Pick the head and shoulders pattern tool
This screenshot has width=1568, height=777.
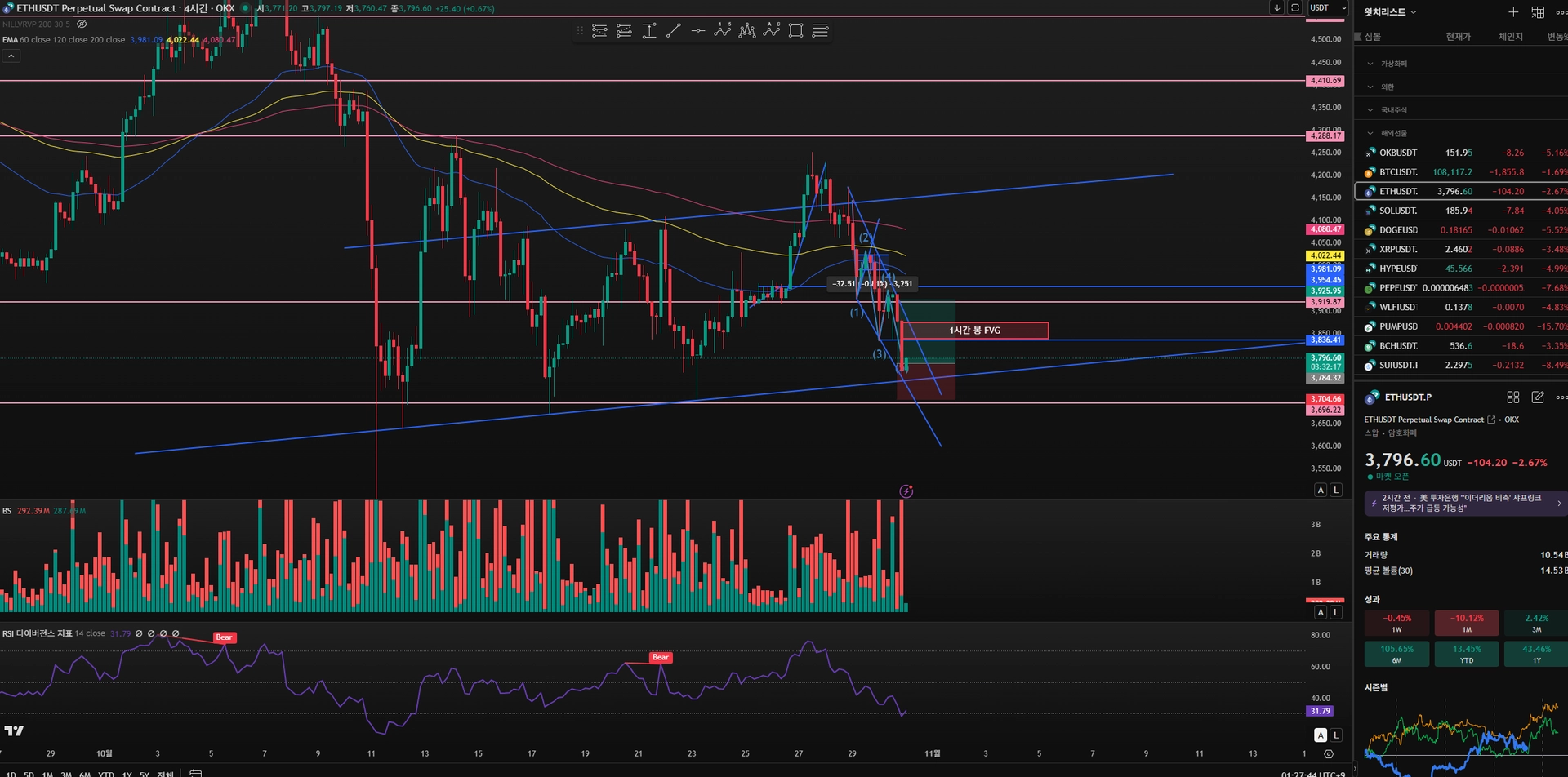tap(747, 31)
